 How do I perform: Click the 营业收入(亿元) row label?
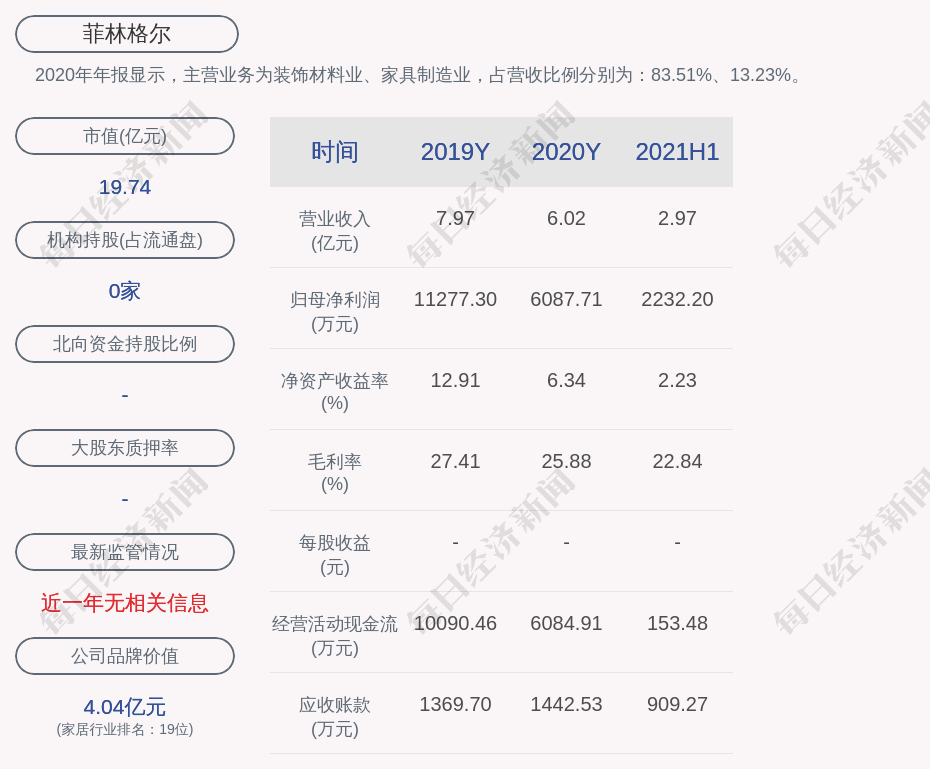click(335, 231)
